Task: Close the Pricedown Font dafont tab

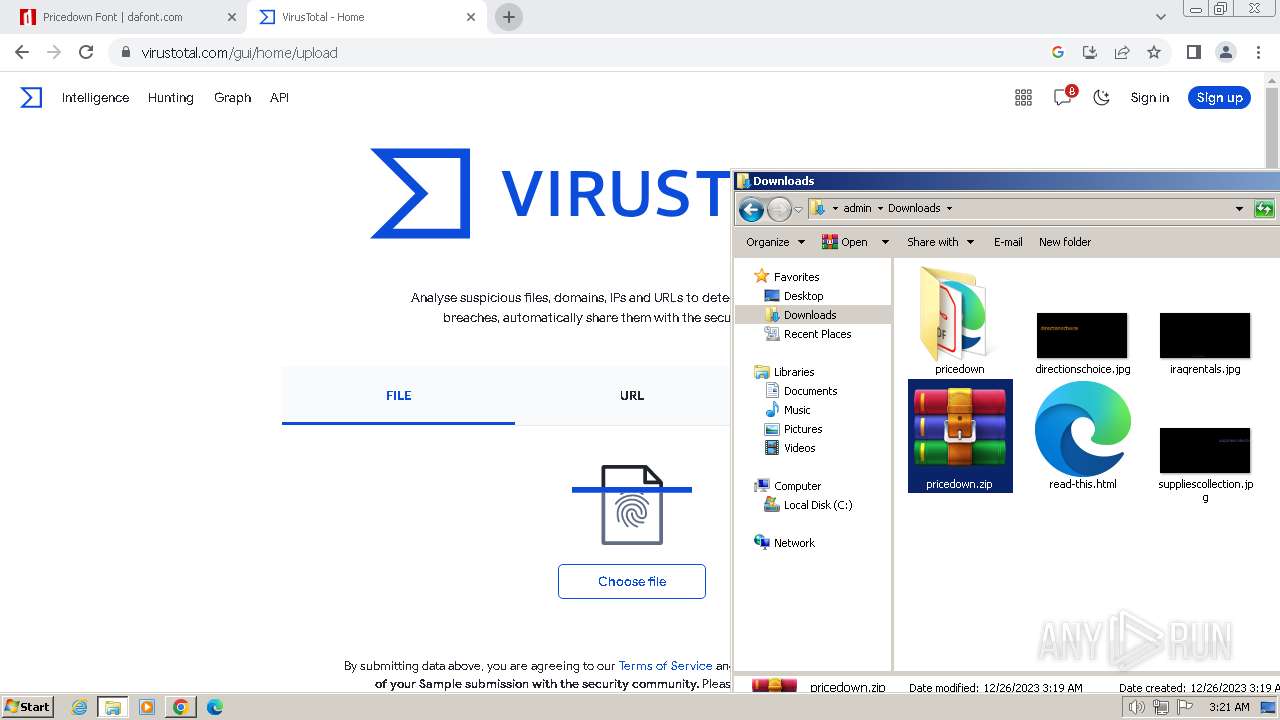Action: tap(232, 17)
